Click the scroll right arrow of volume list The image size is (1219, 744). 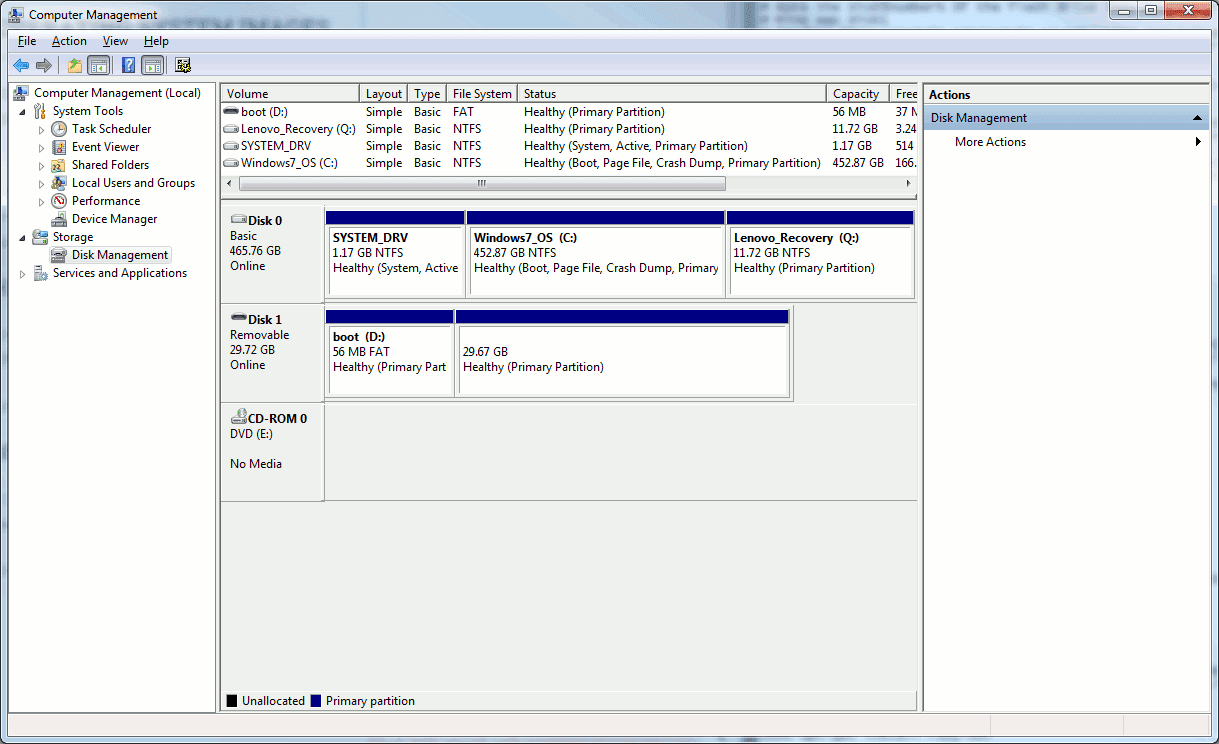coord(909,184)
